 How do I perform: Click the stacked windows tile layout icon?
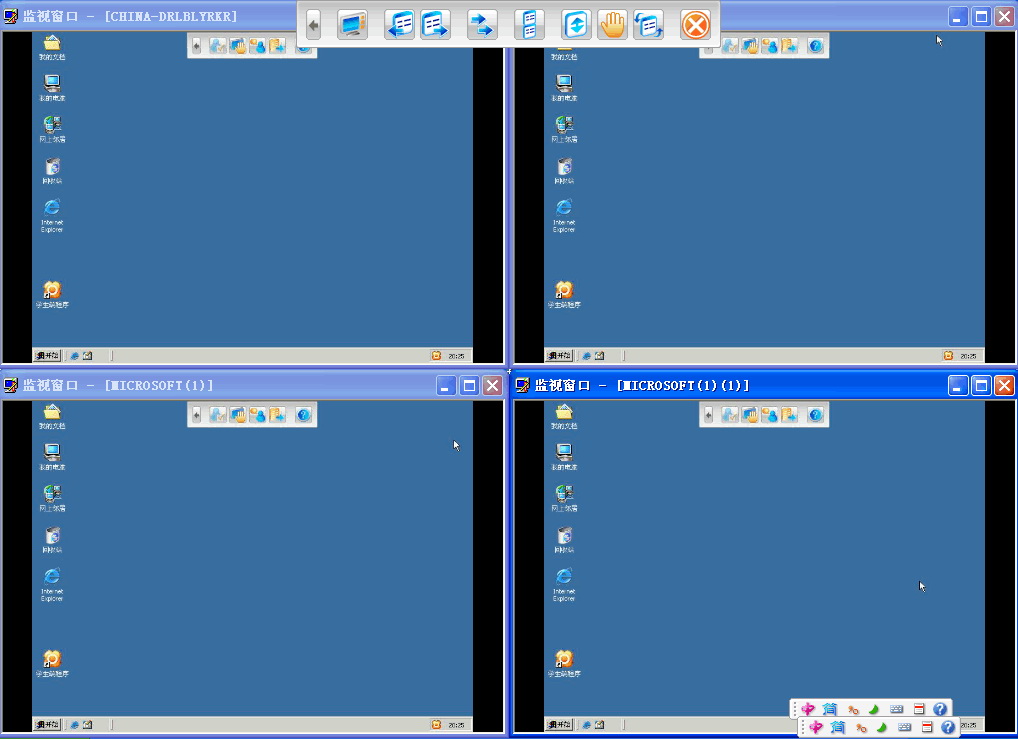529,26
